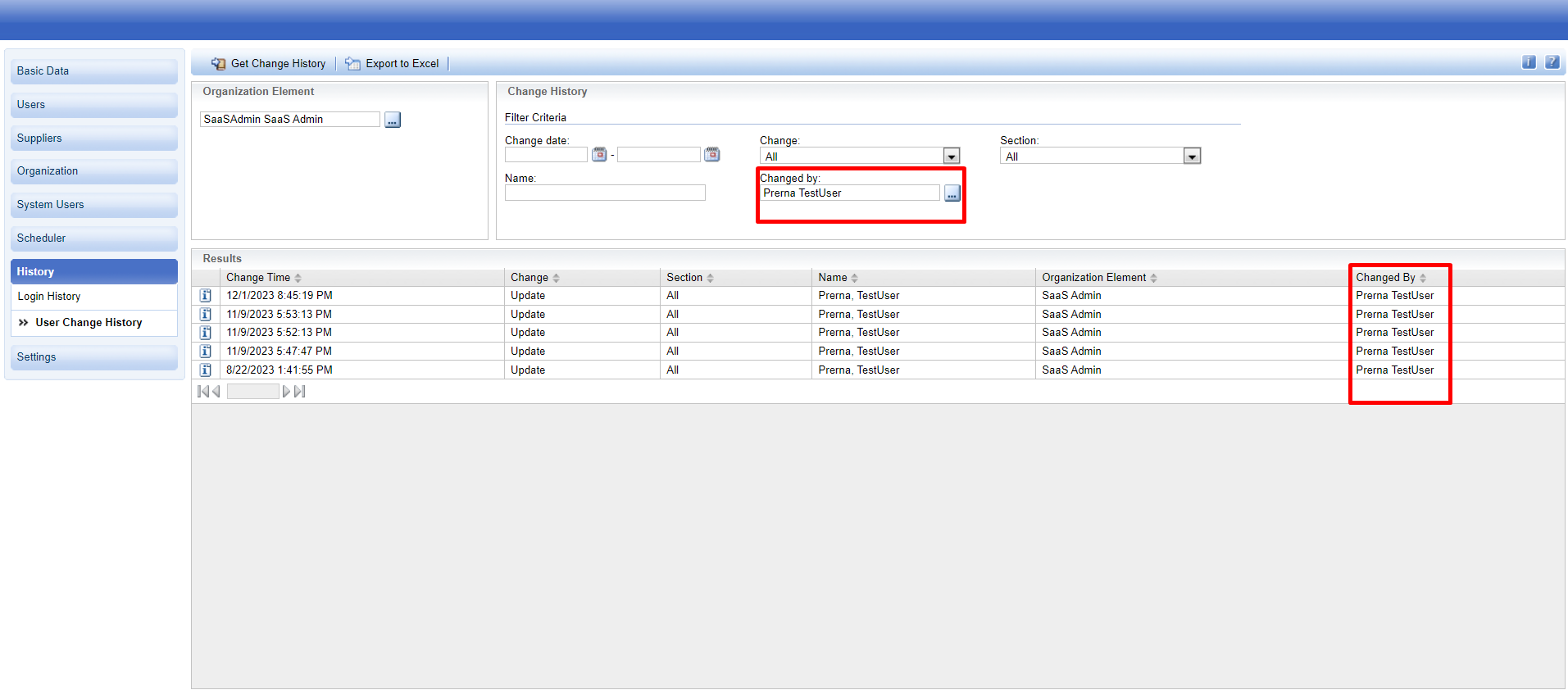
Task: Click the Name filter input field
Action: click(x=604, y=193)
